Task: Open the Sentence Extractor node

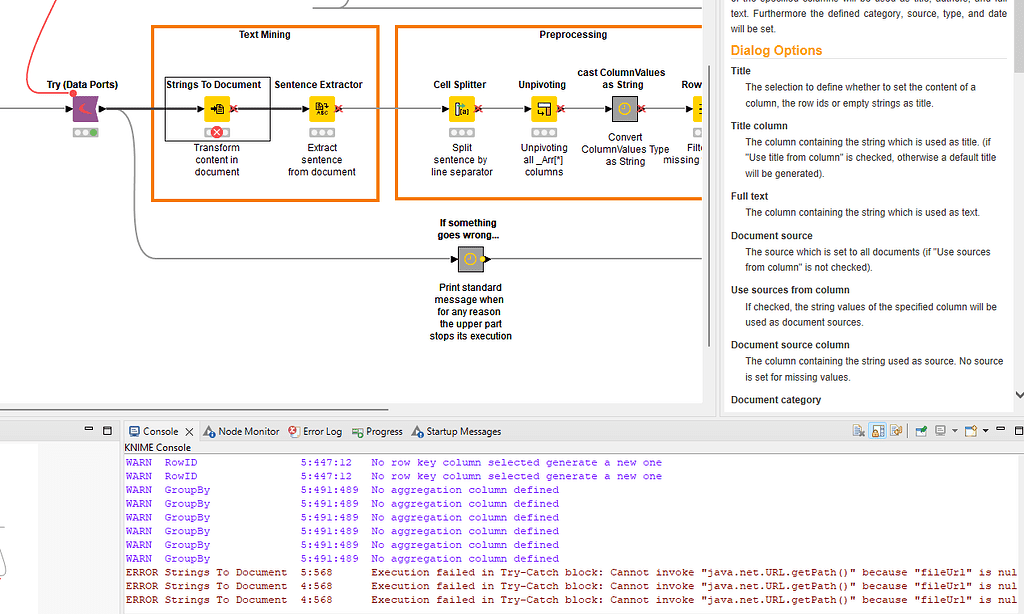Action: (x=322, y=107)
